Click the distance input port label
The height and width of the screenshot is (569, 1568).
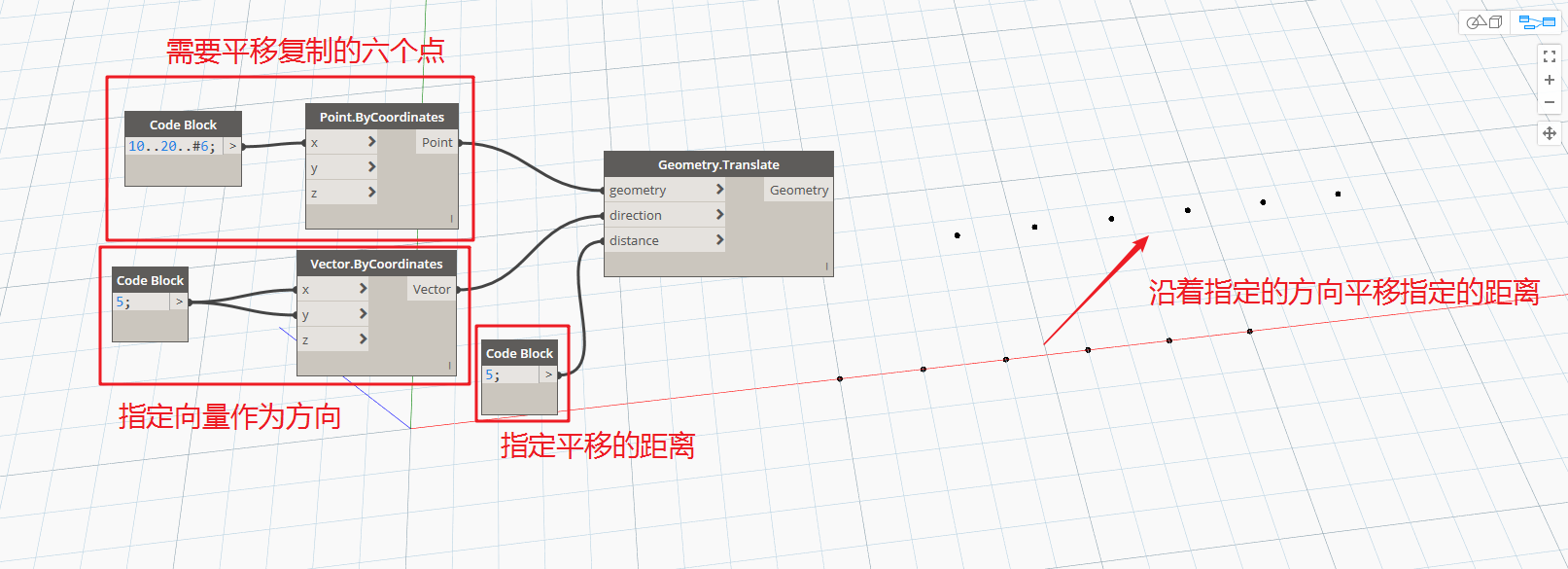coord(634,240)
